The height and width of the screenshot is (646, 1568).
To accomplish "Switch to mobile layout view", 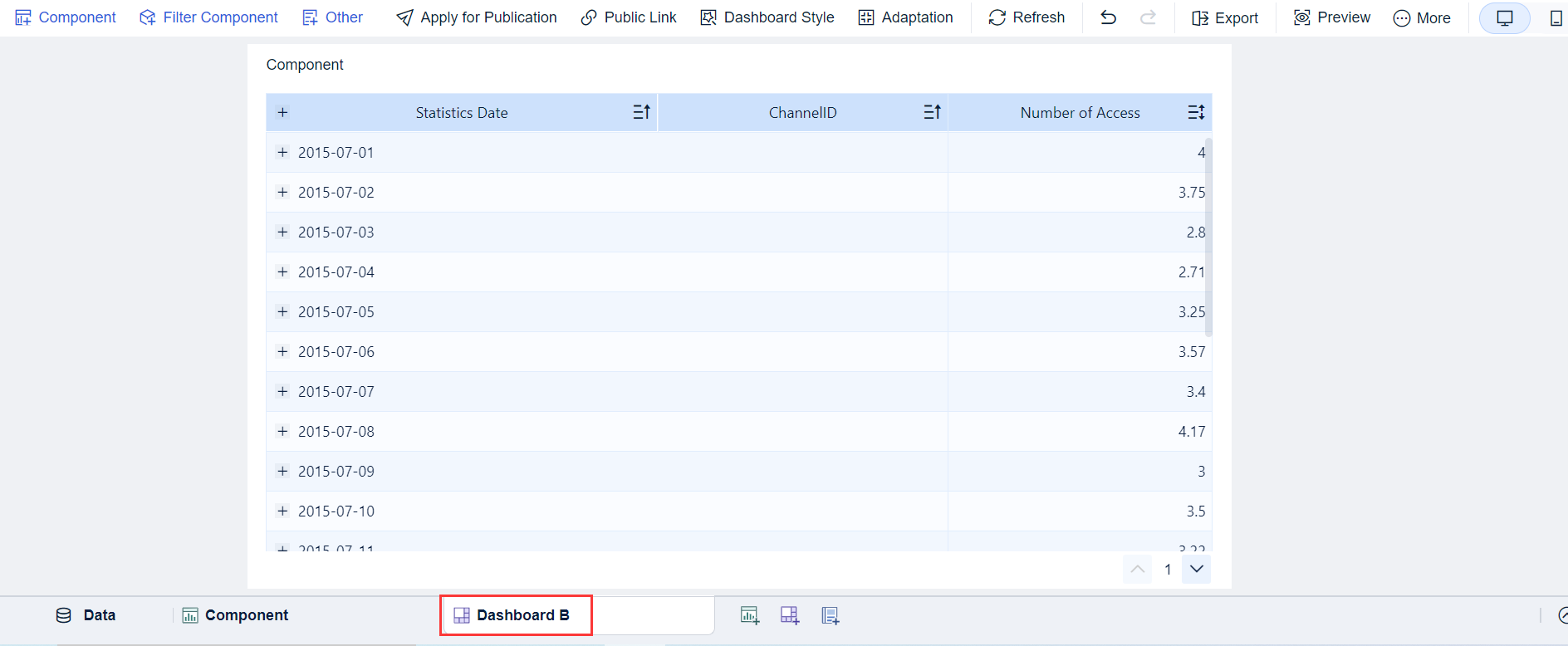I will tap(1556, 17).
